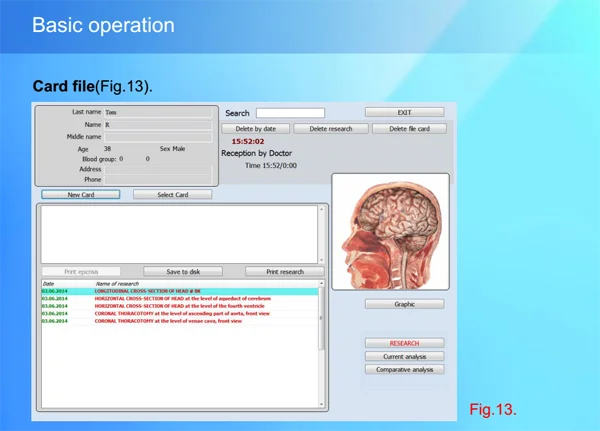Click Print research button
This screenshot has width=600, height=431.
285,271
